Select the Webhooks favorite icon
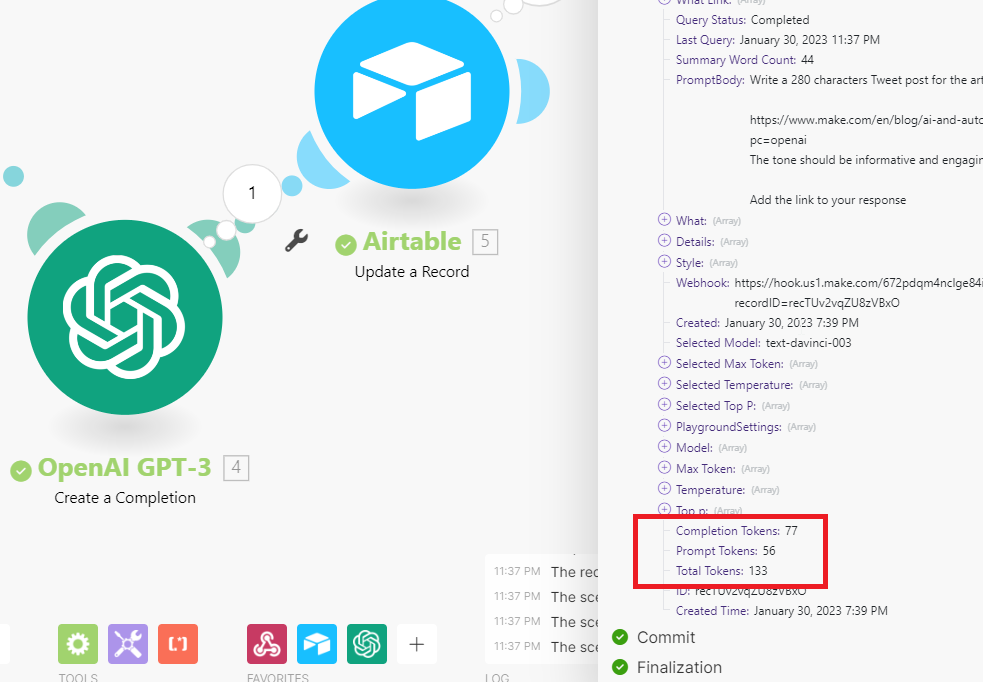 tap(267, 644)
